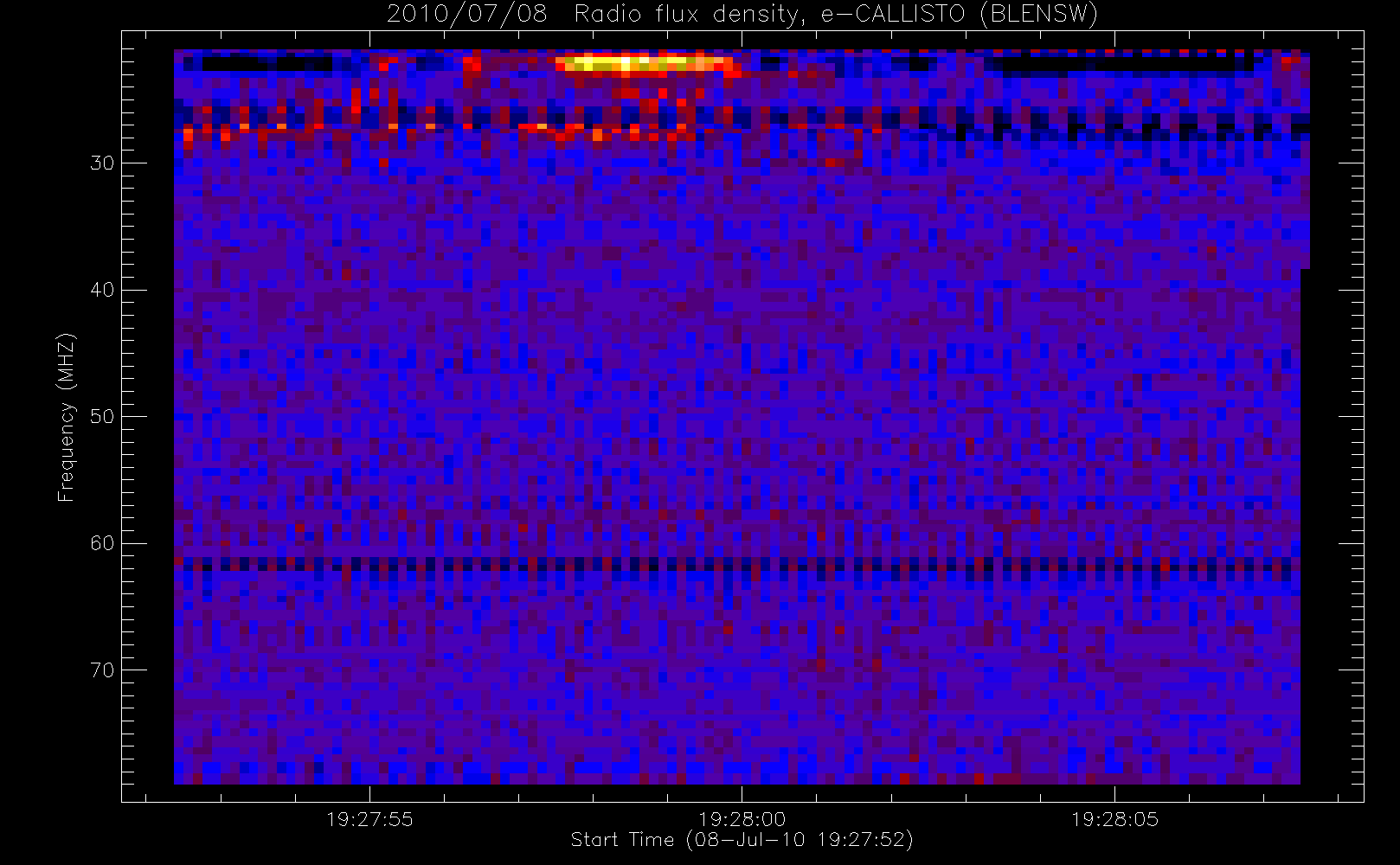Click the 40 frequency tick label
Image resolution: width=1400 pixels, height=865 pixels.
click(102, 290)
